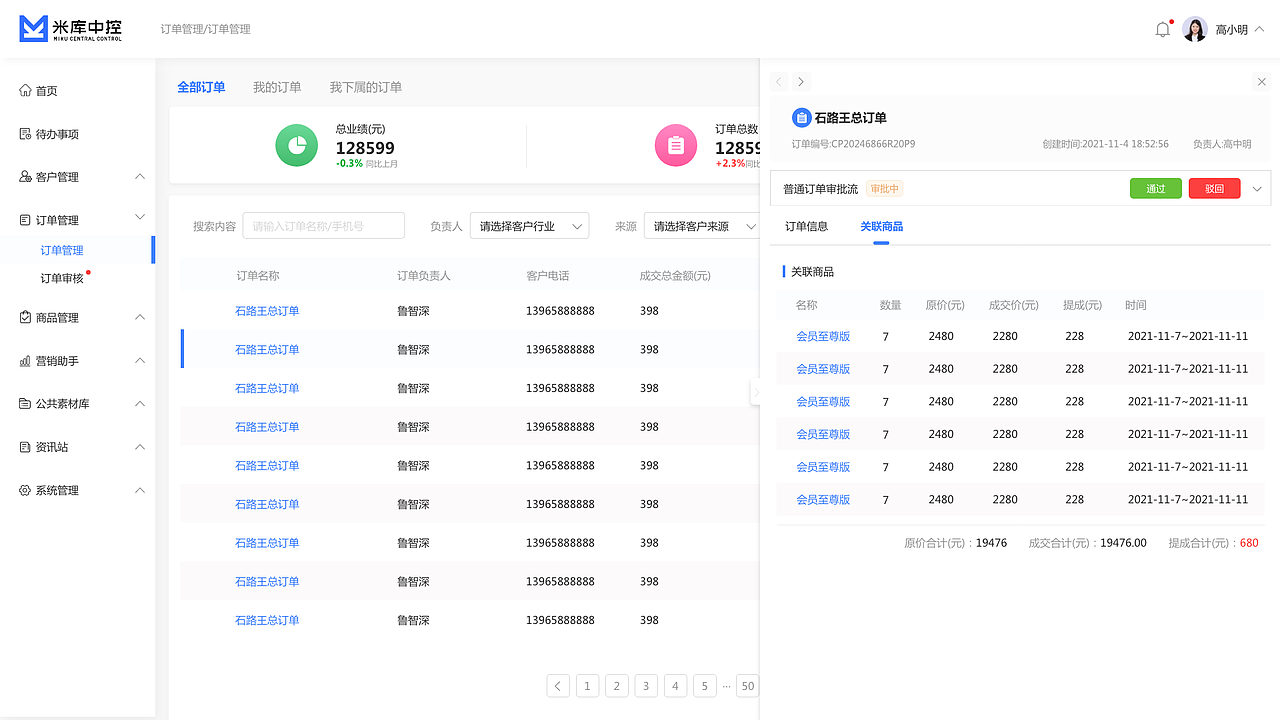This screenshot has height=720, width=1280.
Task: Close the order detail panel
Action: 1261,82
